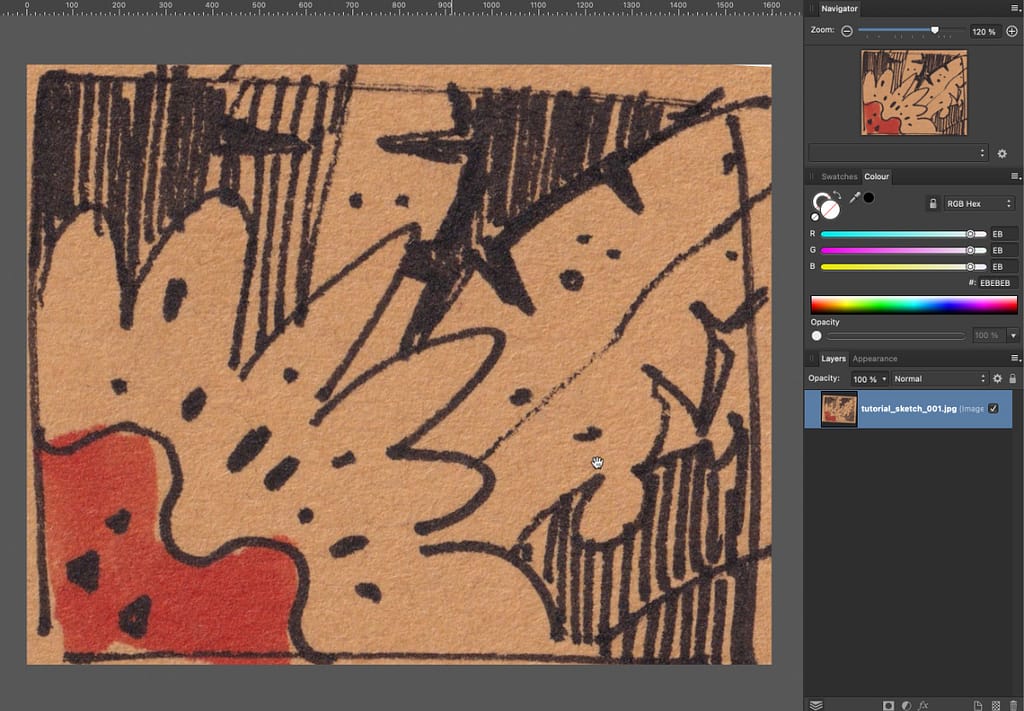
Task: Delete layer using the trash icon
Action: click(x=1013, y=705)
